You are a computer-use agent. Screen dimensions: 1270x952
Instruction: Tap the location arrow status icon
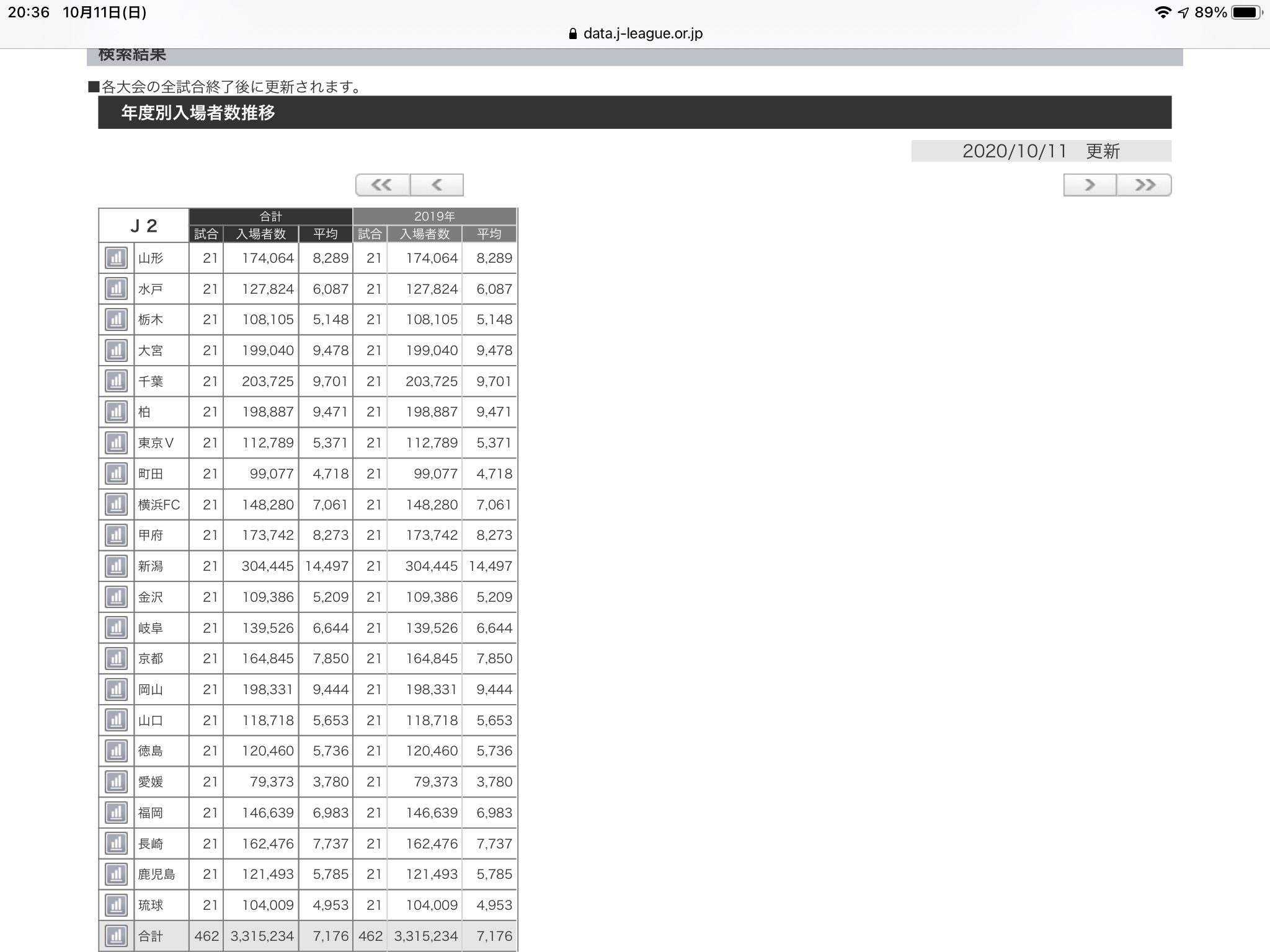[x=1183, y=12]
